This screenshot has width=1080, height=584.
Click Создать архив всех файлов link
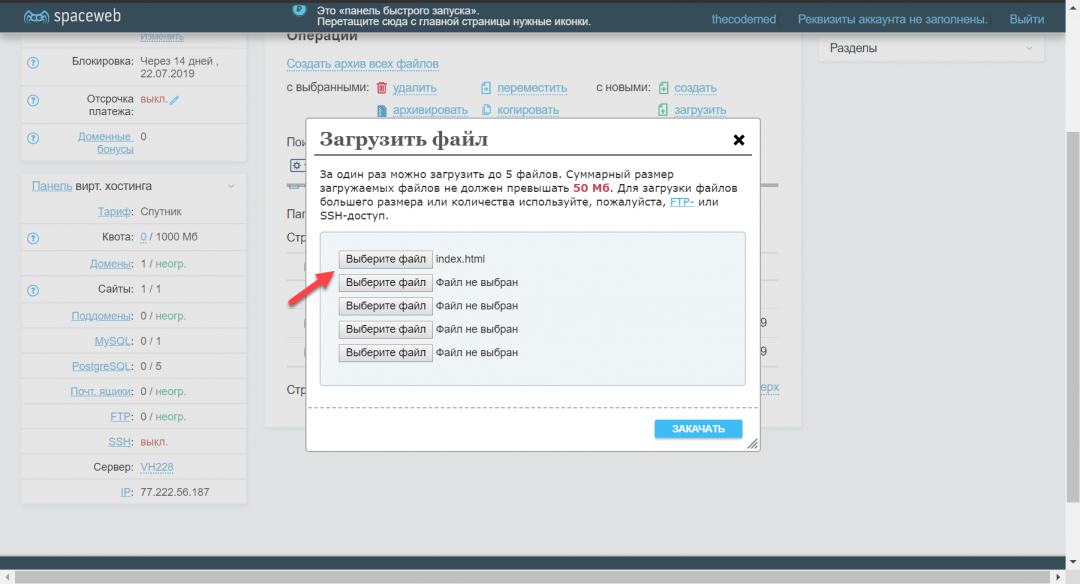(362, 64)
